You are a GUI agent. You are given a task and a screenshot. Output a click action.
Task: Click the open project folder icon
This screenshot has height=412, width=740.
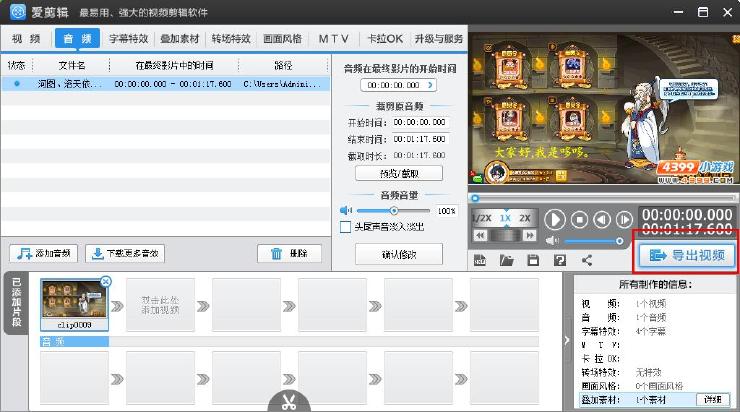click(506, 260)
